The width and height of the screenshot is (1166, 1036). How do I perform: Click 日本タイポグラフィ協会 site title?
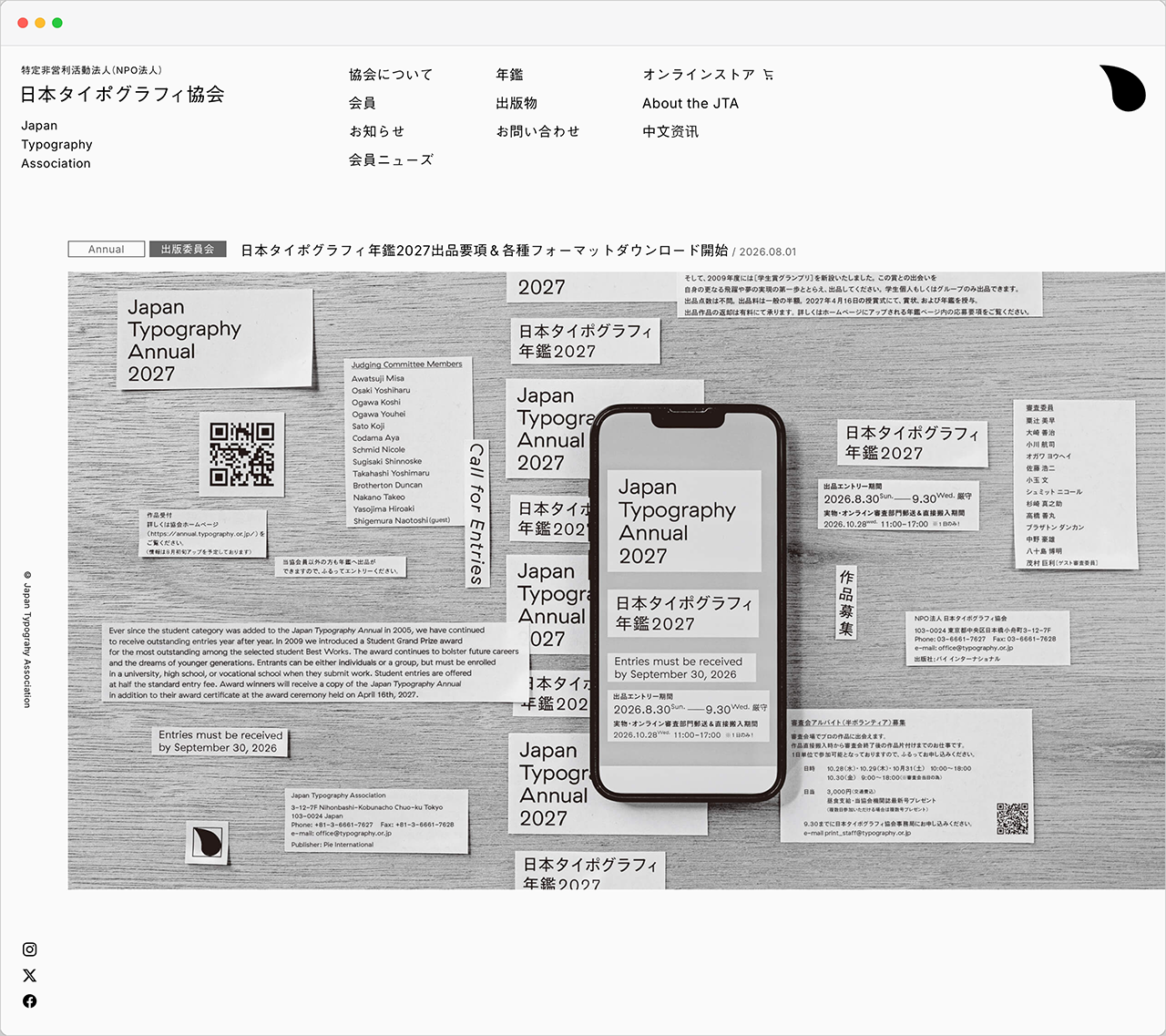tap(122, 94)
